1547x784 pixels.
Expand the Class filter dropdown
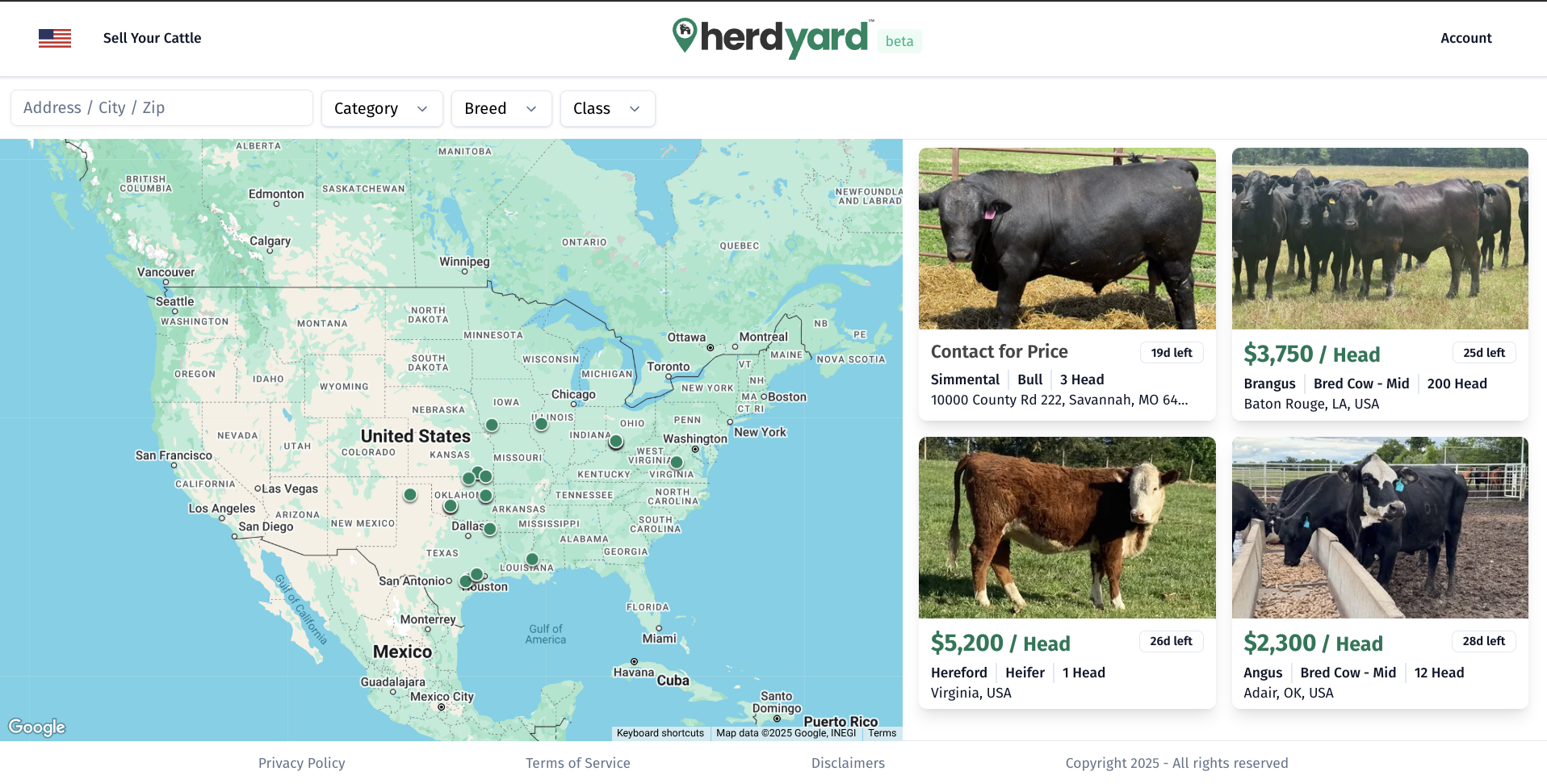[607, 108]
